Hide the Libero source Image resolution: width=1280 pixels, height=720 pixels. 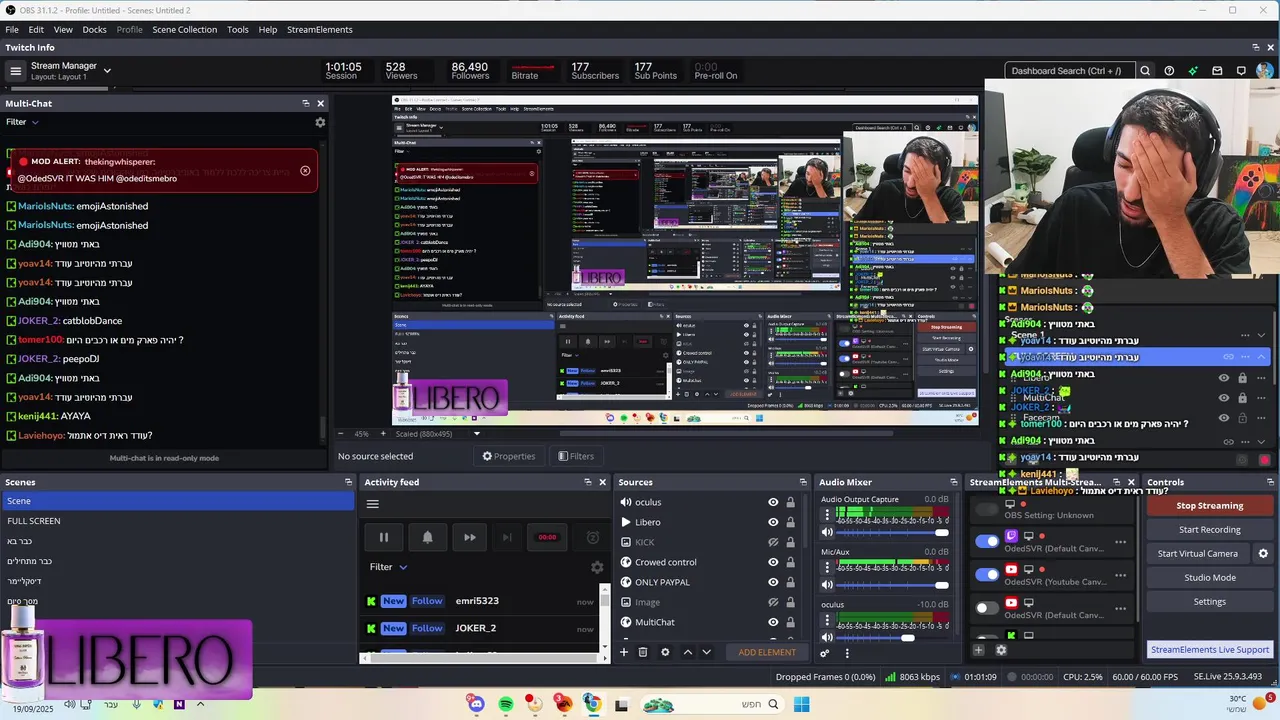click(x=773, y=522)
